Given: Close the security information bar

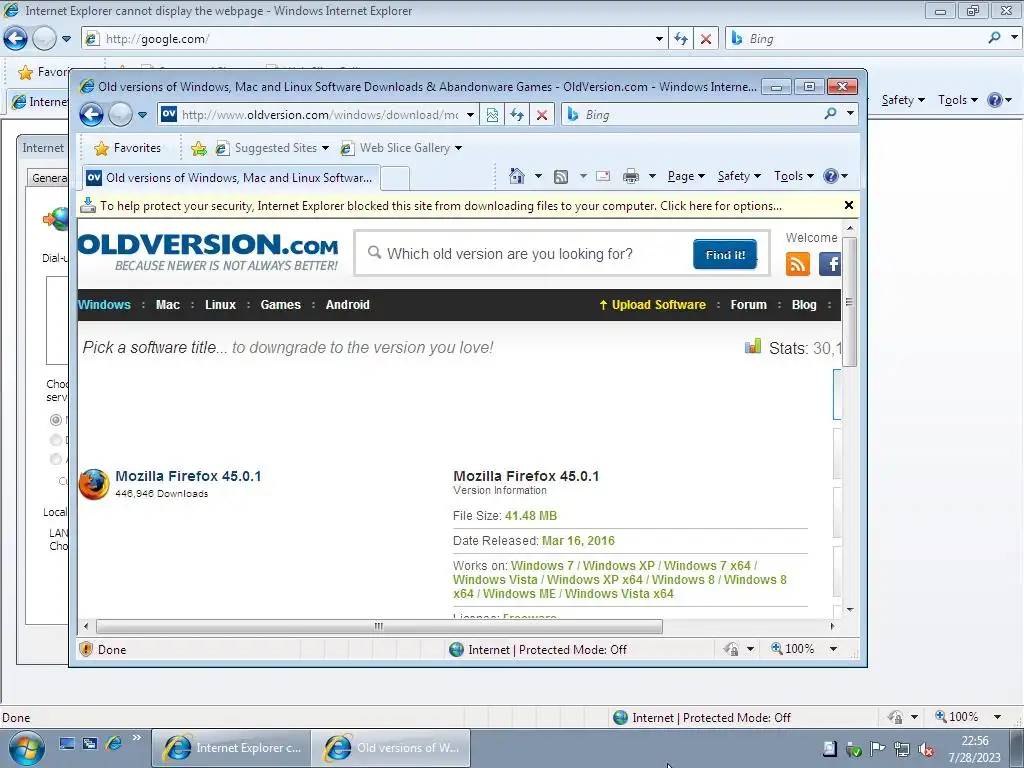Looking at the screenshot, I should tap(848, 205).
